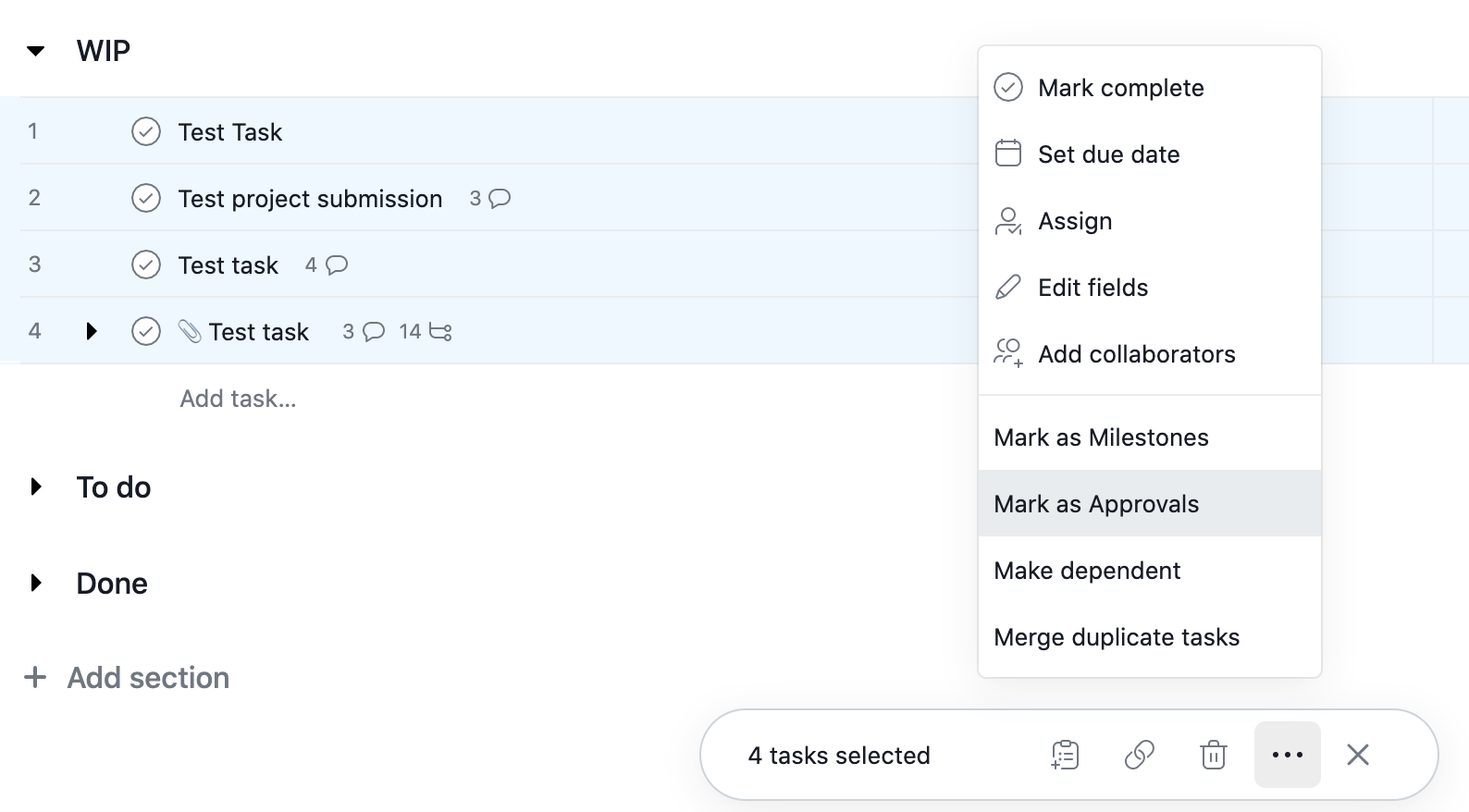Delete selected tasks with the trash icon
The width and height of the screenshot is (1469, 812).
point(1213,755)
